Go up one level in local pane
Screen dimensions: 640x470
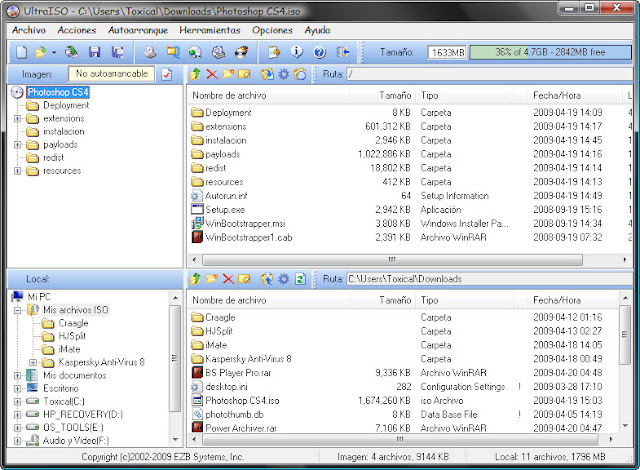(196, 279)
